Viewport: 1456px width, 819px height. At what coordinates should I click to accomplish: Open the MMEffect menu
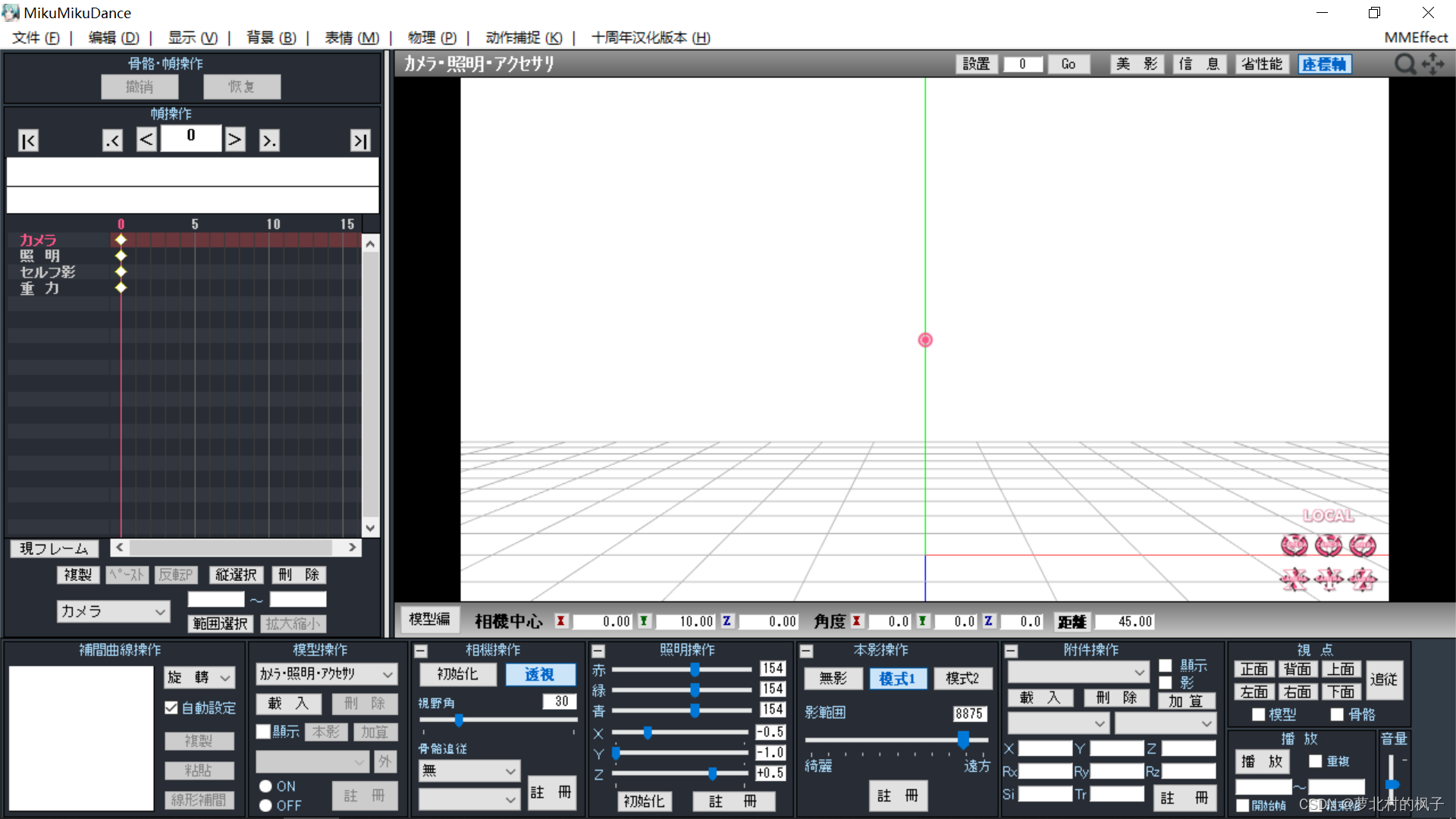pos(1416,37)
